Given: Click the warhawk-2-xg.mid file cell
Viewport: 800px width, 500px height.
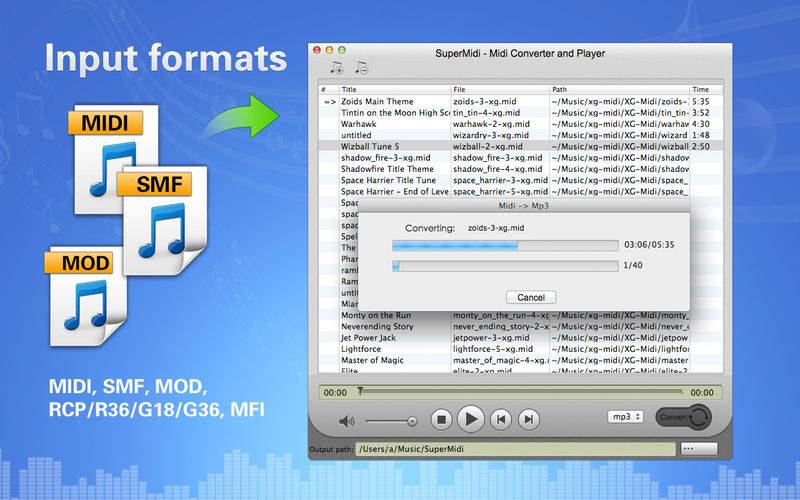Looking at the screenshot, I should click(501, 124).
